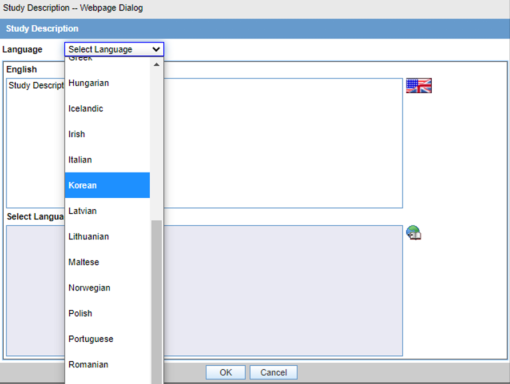
Task: Open the Select Language dropdown
Action: click(114, 49)
